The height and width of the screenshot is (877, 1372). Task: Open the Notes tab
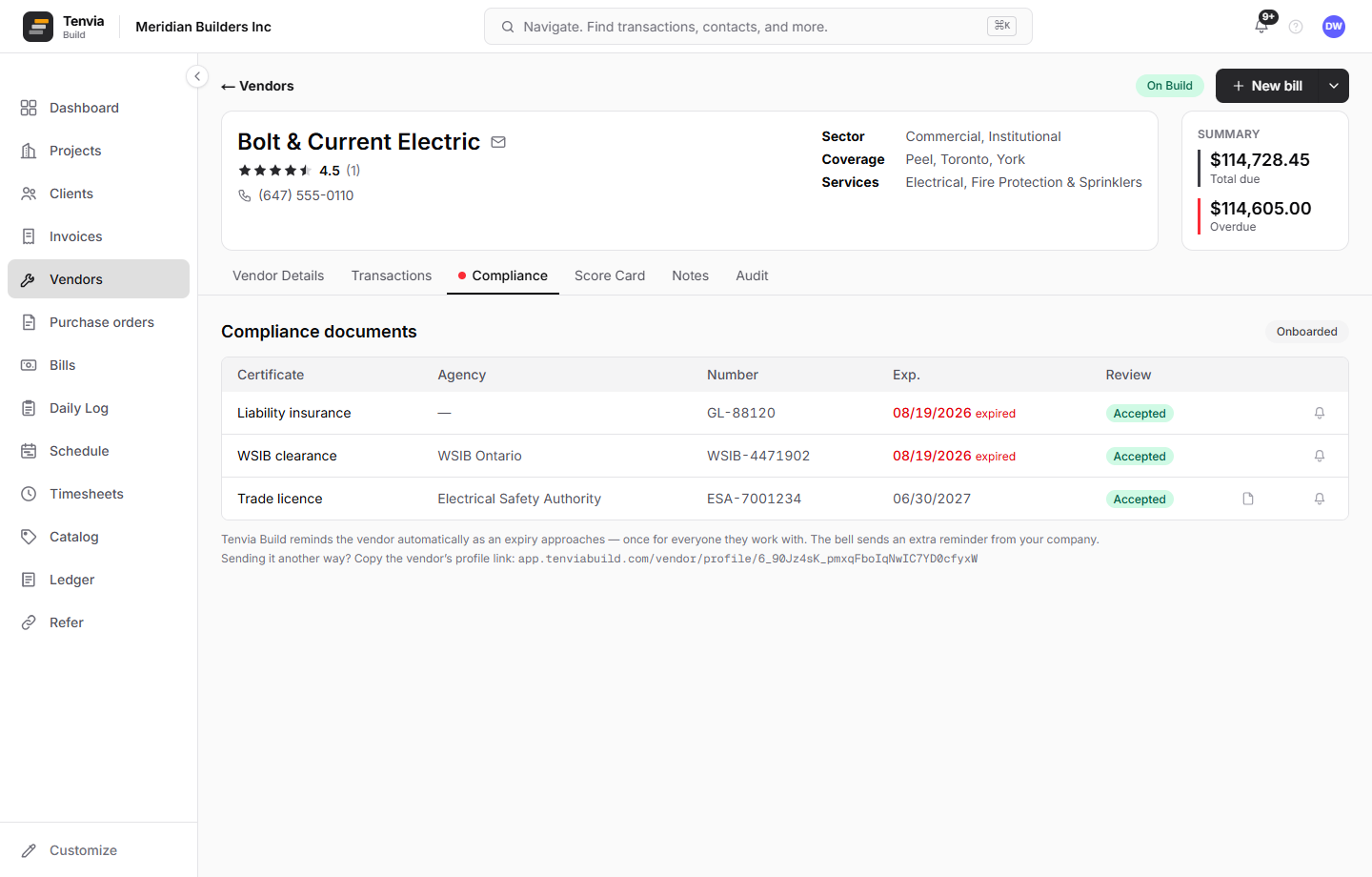click(690, 275)
